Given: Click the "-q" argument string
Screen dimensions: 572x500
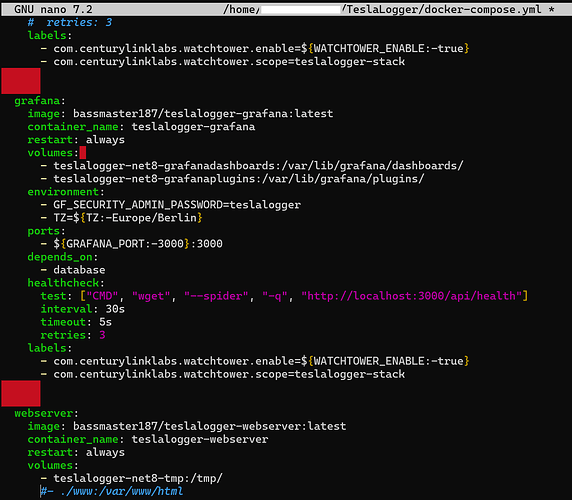Looking at the screenshot, I should pos(275,296).
